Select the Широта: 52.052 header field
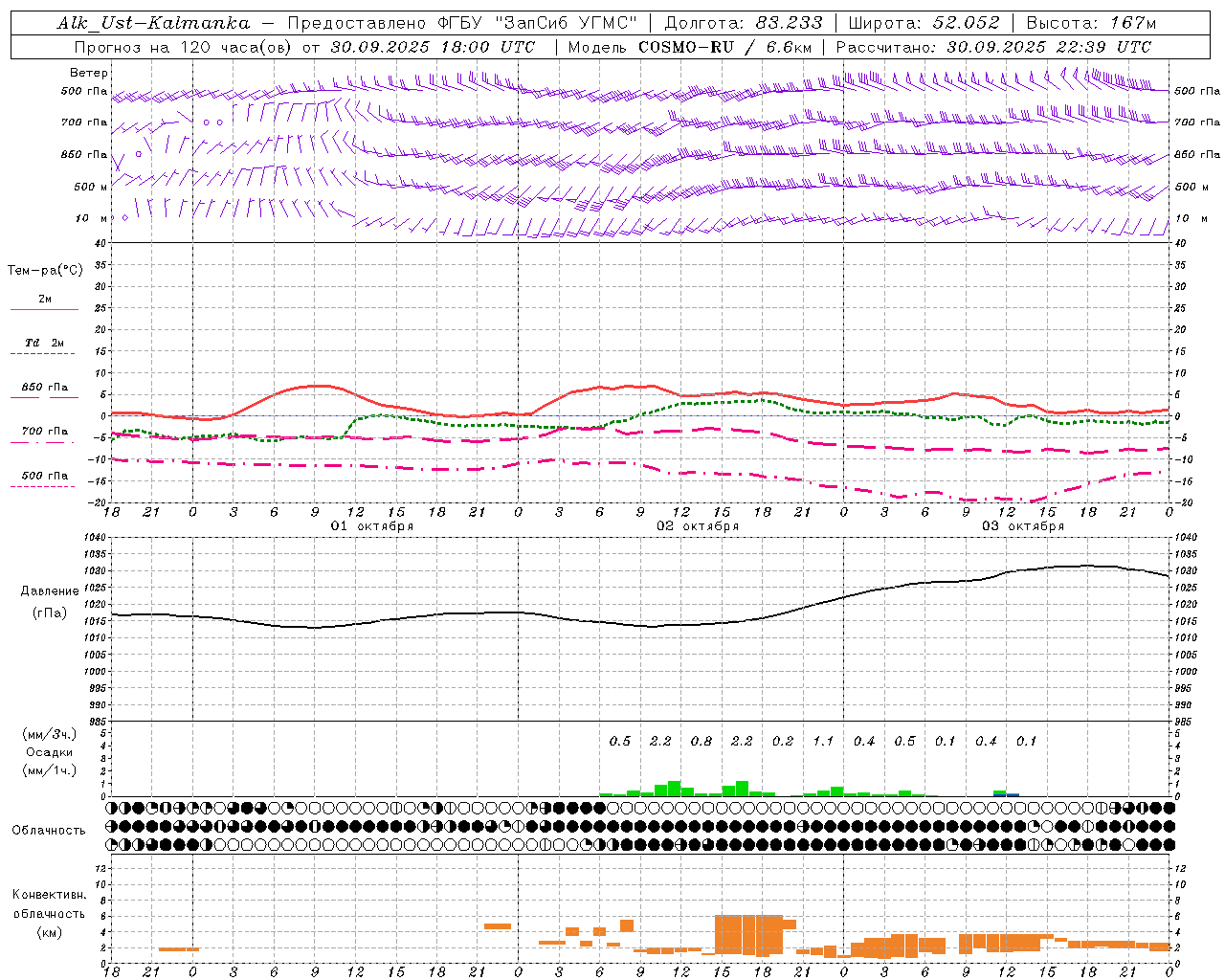1225x980 pixels. coord(924,23)
